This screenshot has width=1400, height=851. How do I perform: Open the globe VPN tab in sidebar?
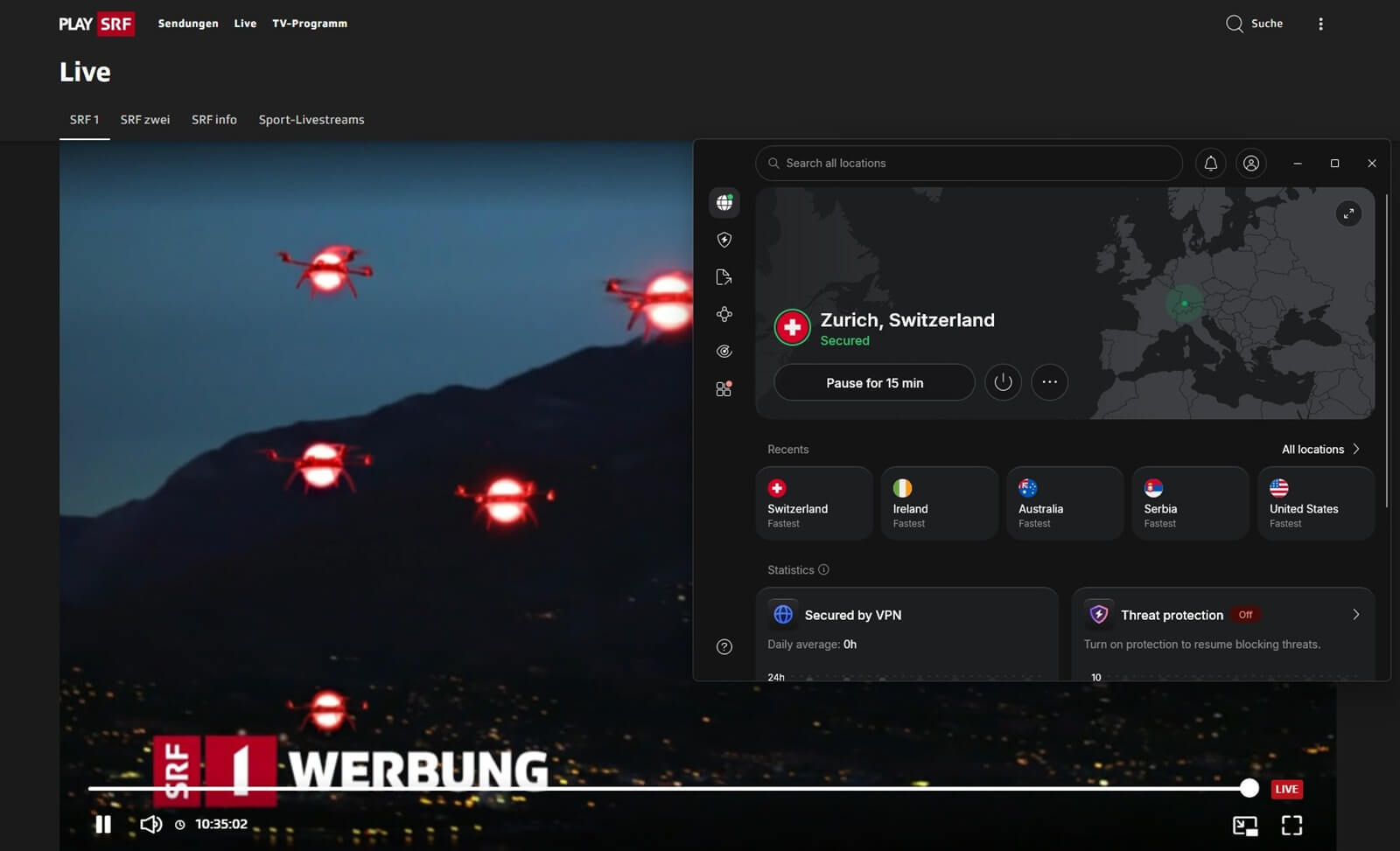click(724, 203)
